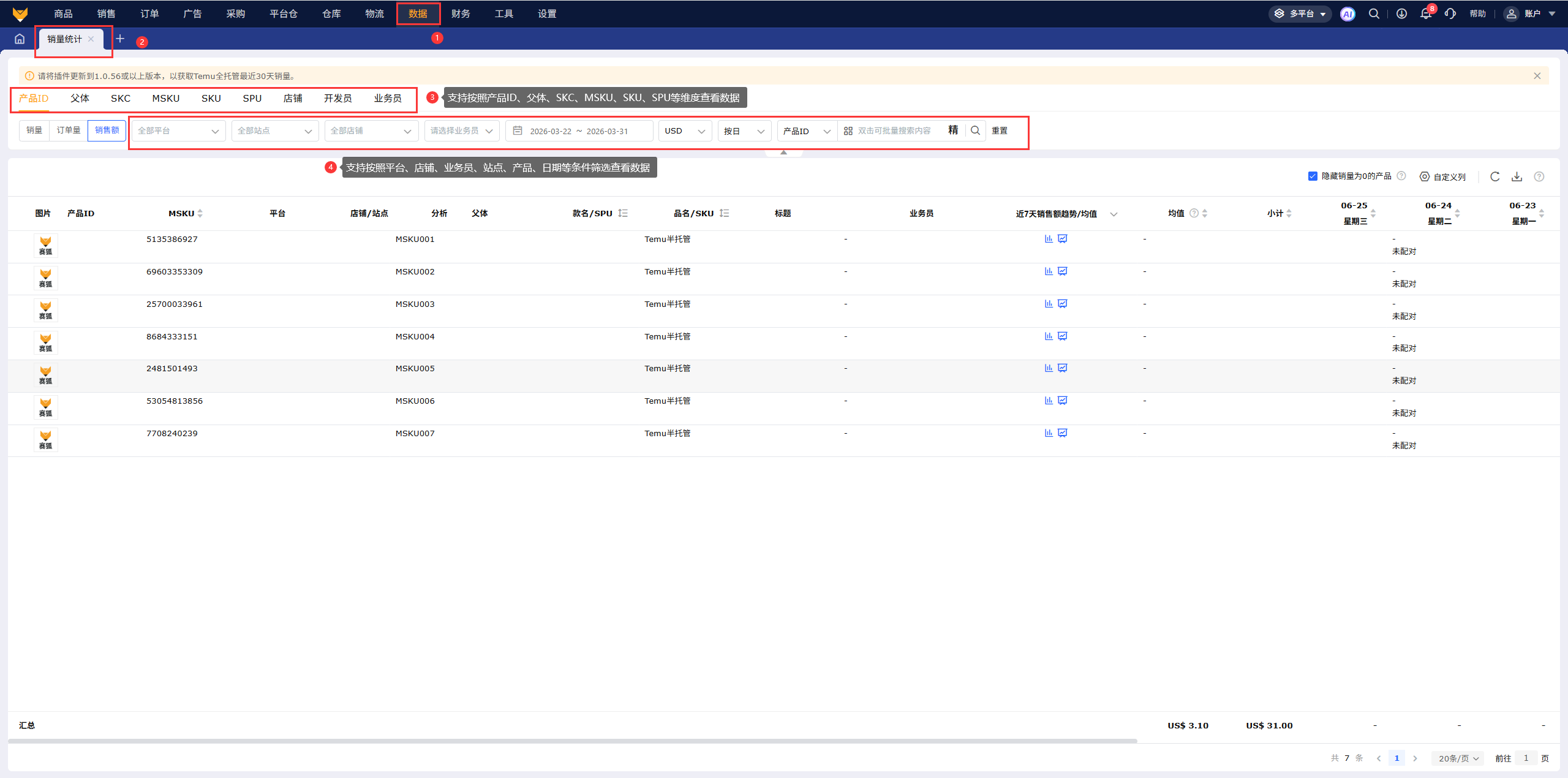
Task: Click the customer service headset icon
Action: click(x=1450, y=14)
